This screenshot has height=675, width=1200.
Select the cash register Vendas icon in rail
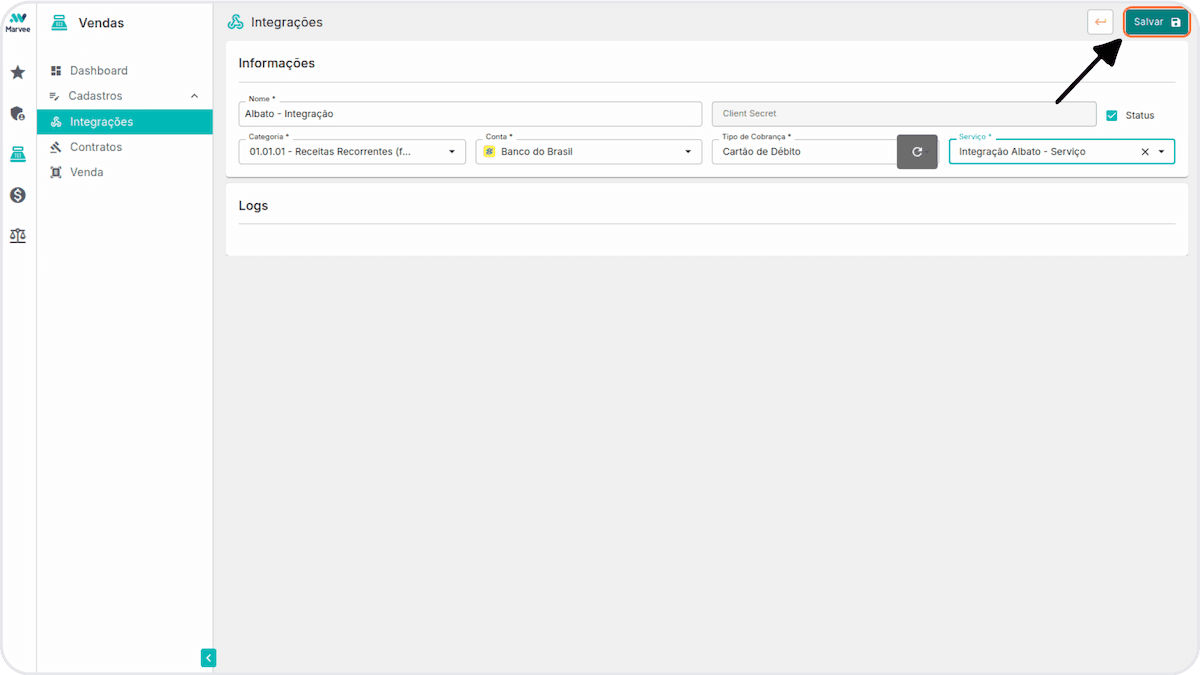pyautogui.click(x=17, y=154)
